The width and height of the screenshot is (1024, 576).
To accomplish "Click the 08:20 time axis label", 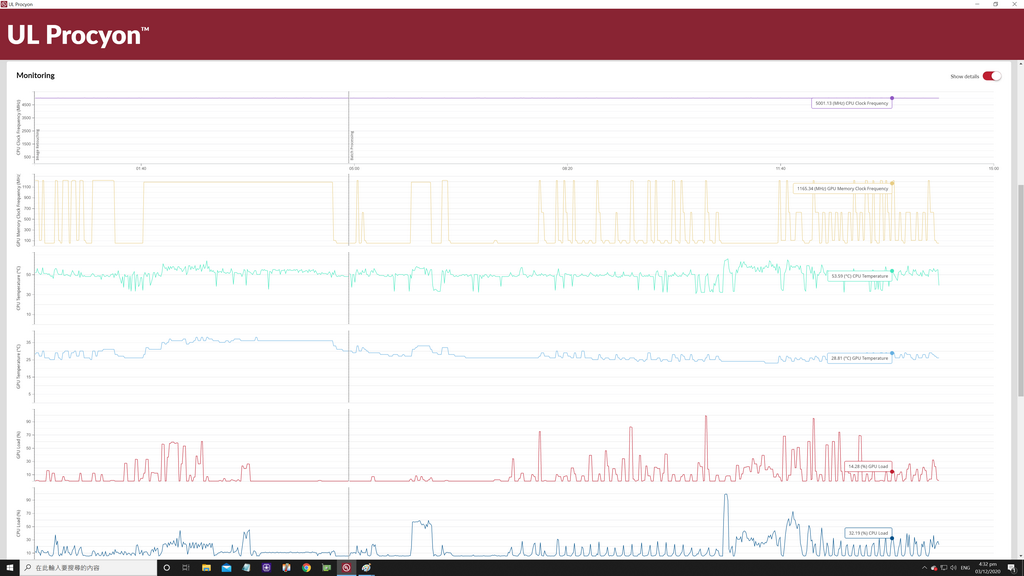I will [x=568, y=168].
